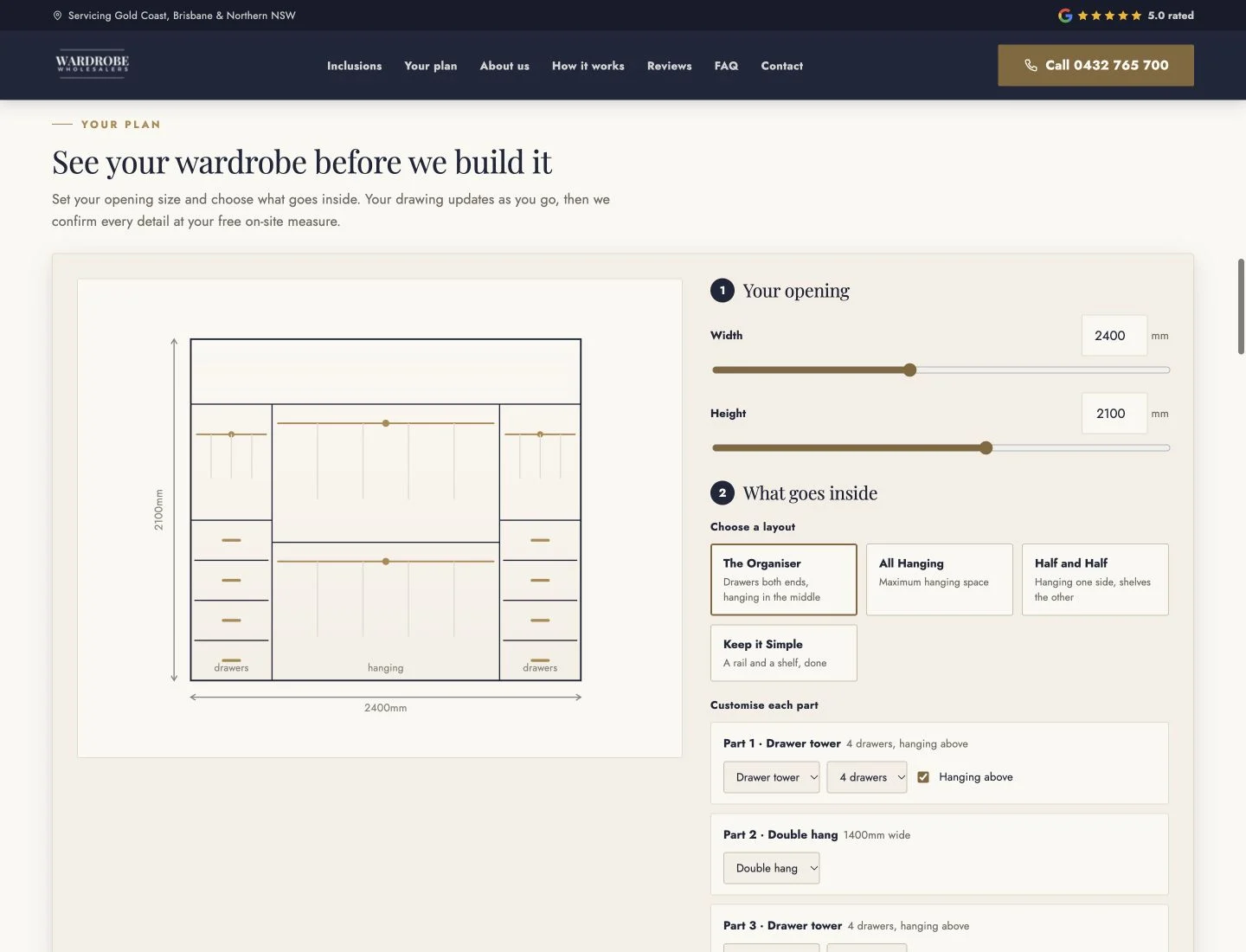Select The Organiser layout card

pyautogui.click(x=784, y=580)
